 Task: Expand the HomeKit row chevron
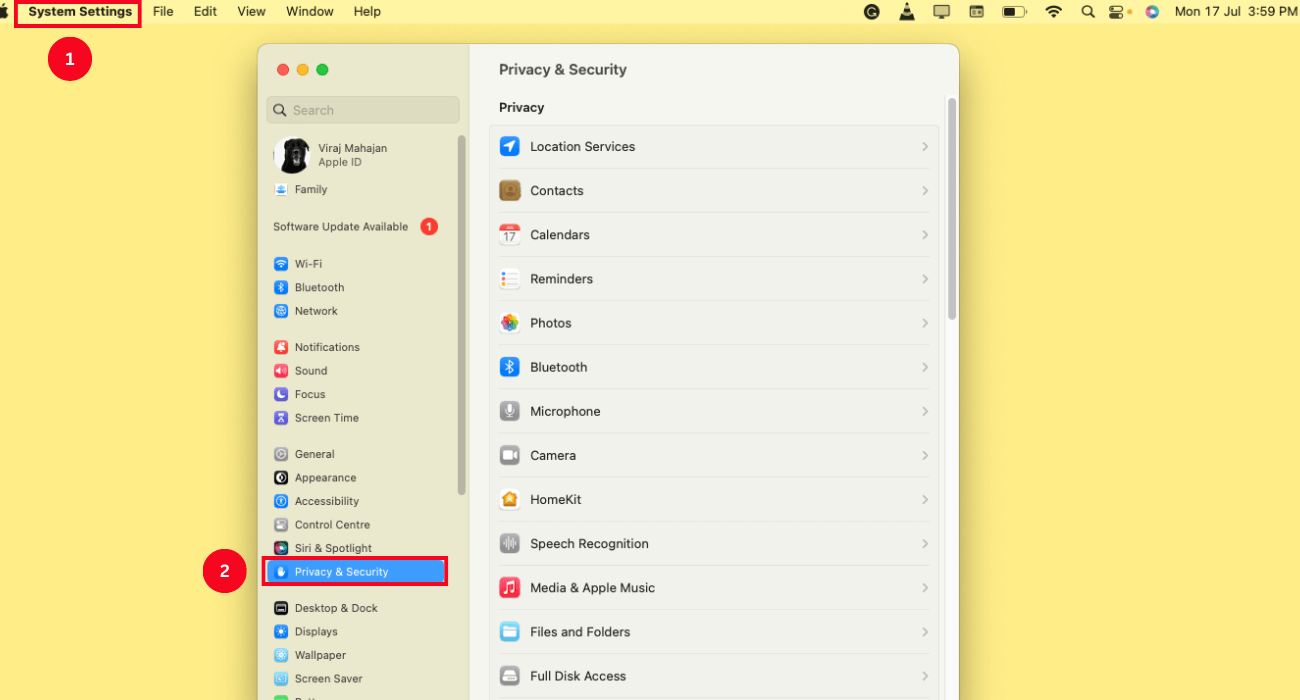925,499
